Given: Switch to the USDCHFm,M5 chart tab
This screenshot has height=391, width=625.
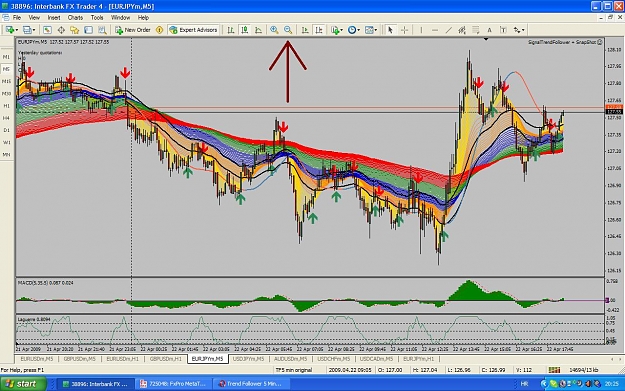Looking at the screenshot, I should pyautogui.click(x=334, y=359).
